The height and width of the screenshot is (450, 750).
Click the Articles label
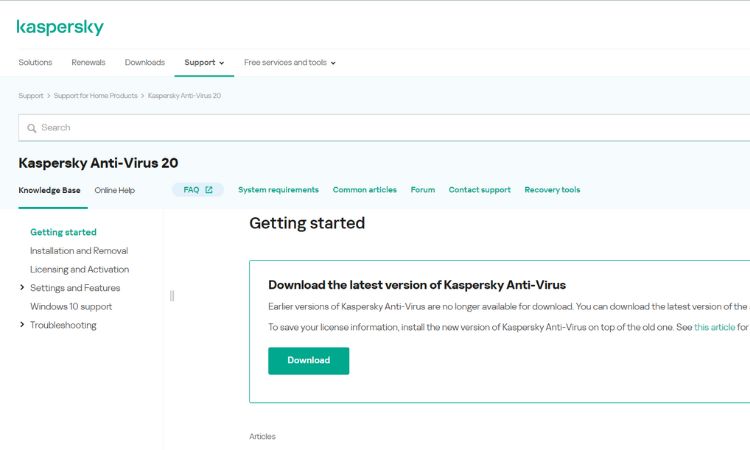[262, 437]
